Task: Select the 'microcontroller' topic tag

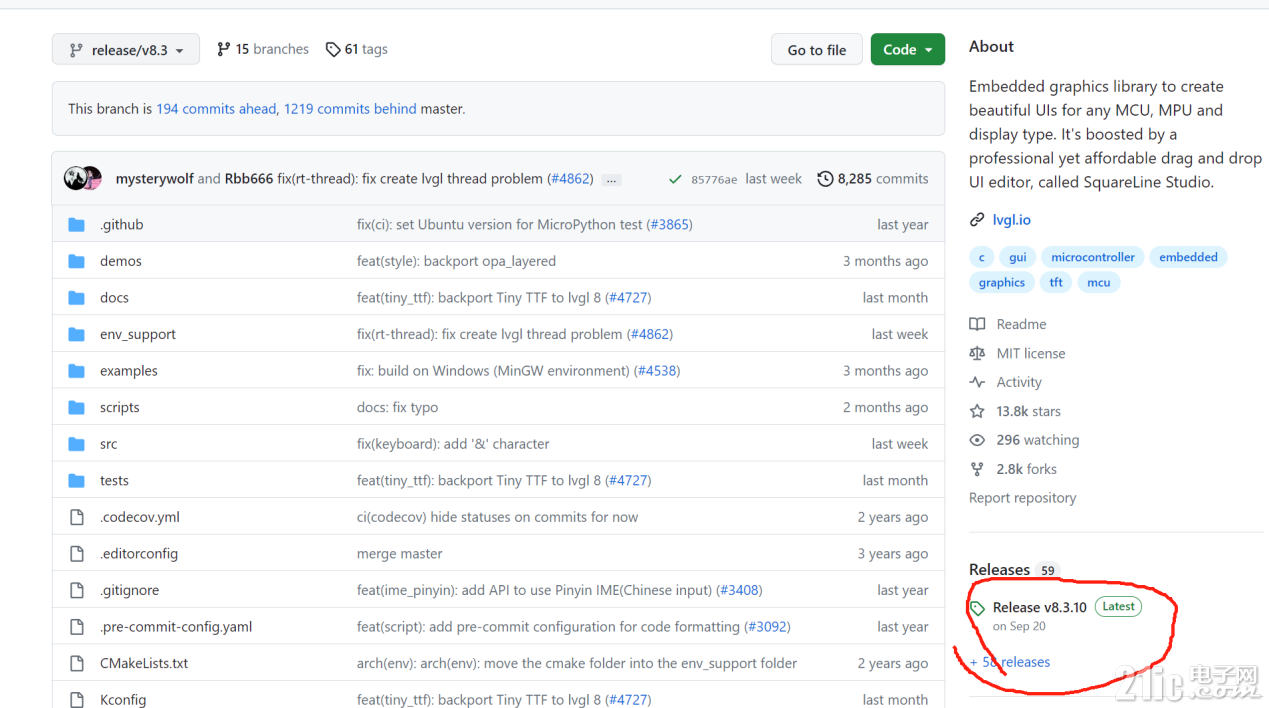Action: (1093, 257)
